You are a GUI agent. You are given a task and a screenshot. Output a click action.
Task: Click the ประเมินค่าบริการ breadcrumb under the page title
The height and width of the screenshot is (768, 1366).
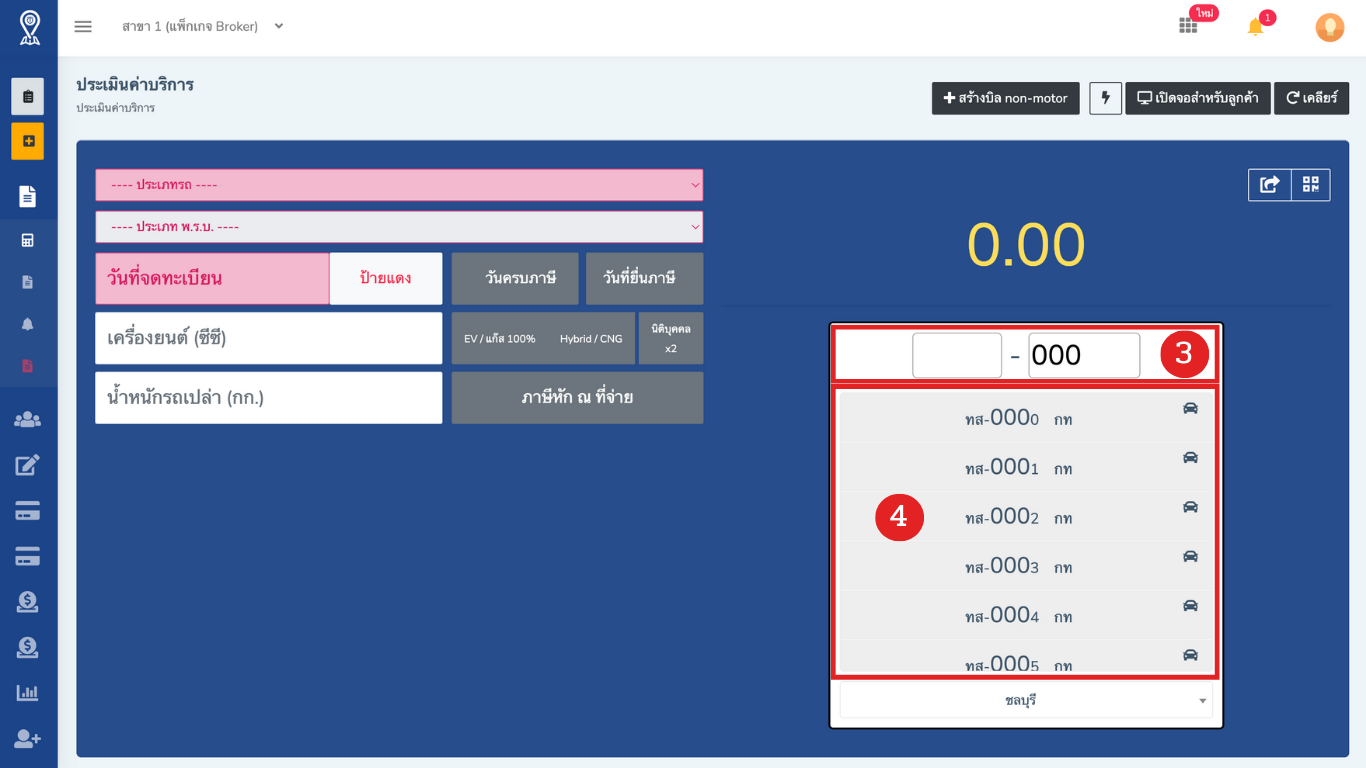(x=115, y=107)
